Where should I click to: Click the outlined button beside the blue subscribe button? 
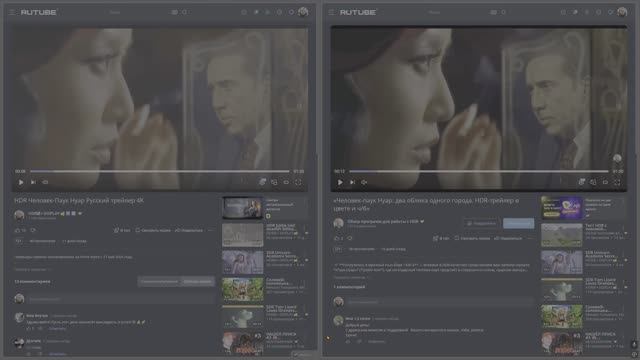[x=482, y=223]
